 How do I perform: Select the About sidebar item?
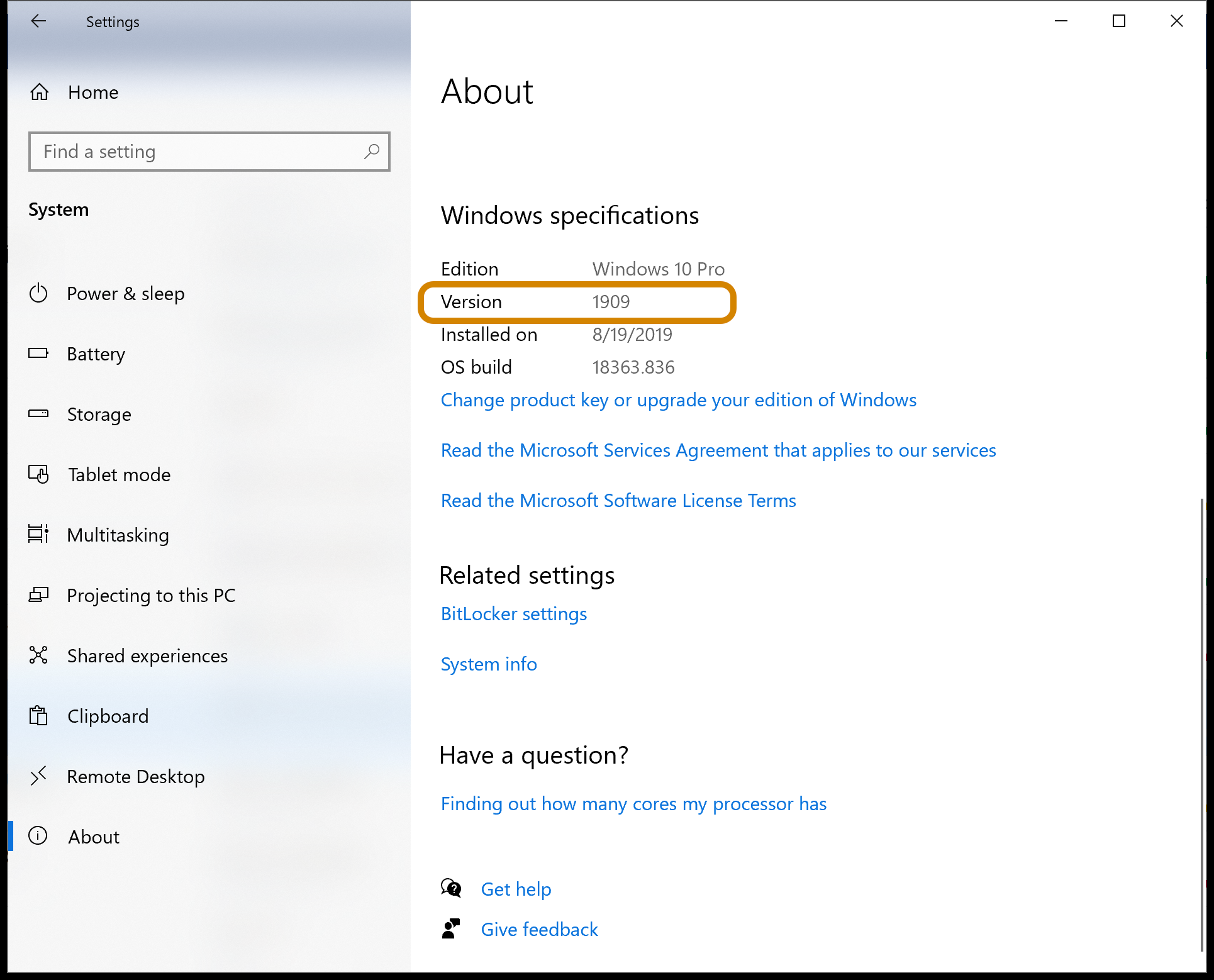[94, 837]
